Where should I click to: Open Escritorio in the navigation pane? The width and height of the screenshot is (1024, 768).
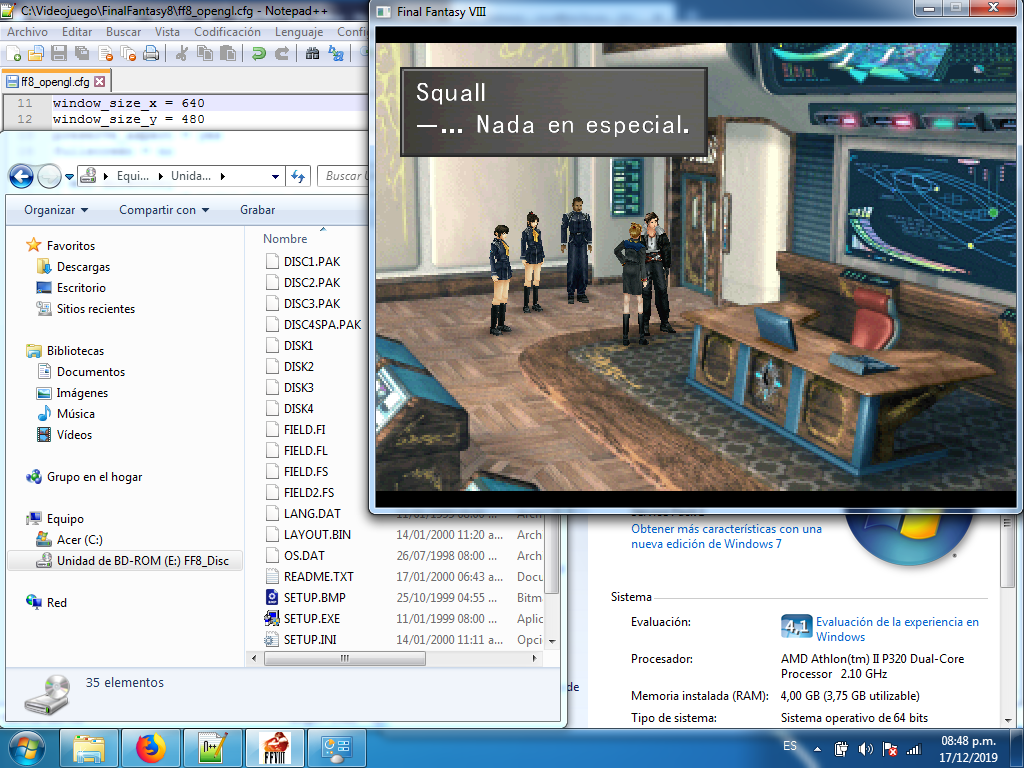(x=81, y=287)
